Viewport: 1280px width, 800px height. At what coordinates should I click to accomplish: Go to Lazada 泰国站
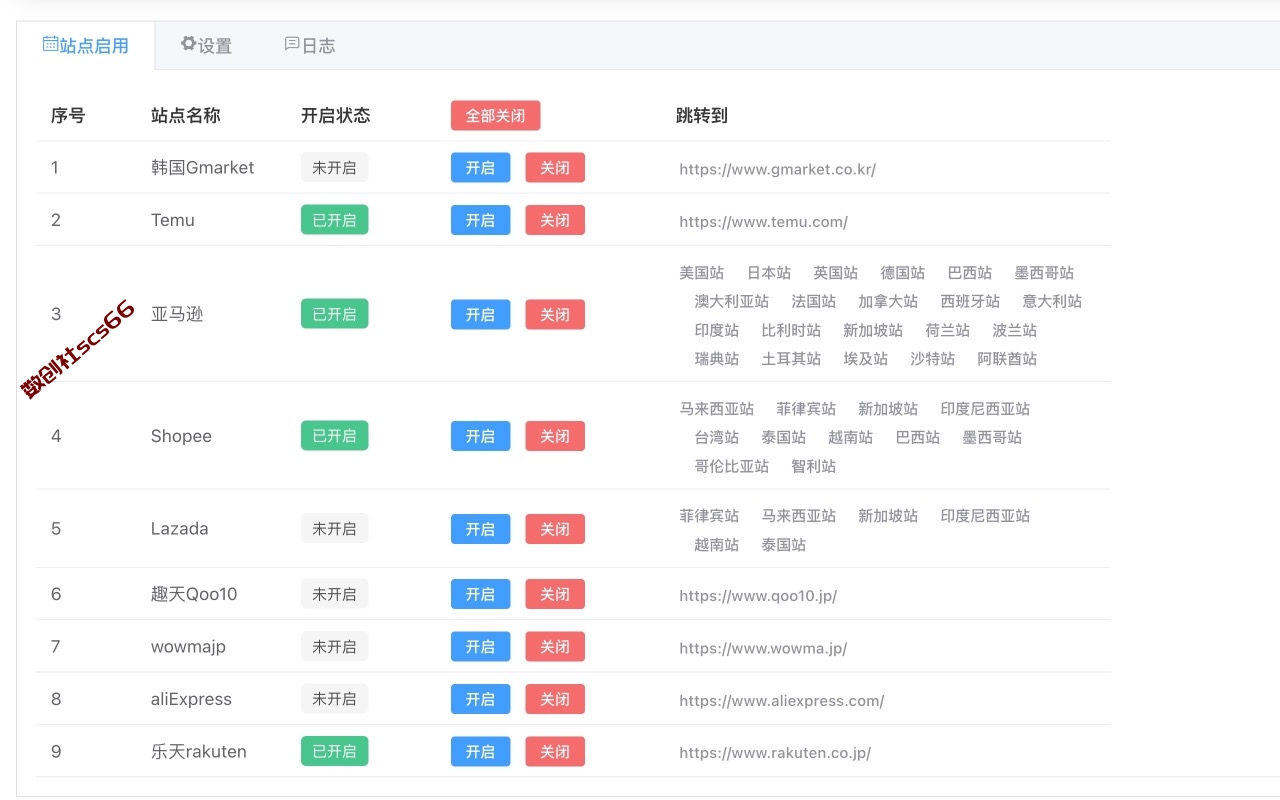[784, 545]
